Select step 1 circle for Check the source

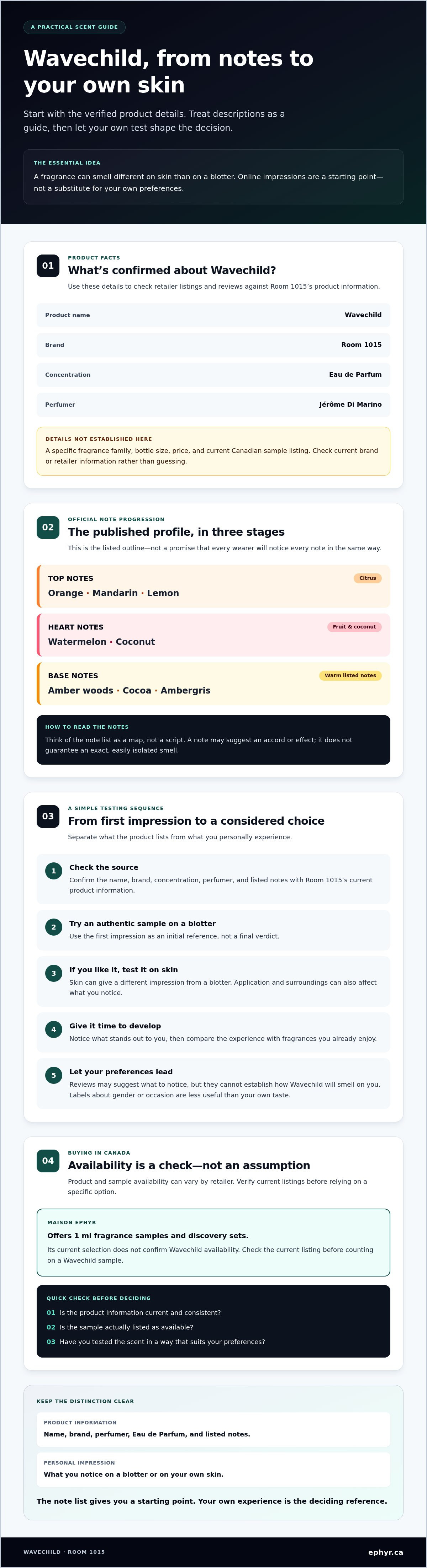[x=54, y=871]
